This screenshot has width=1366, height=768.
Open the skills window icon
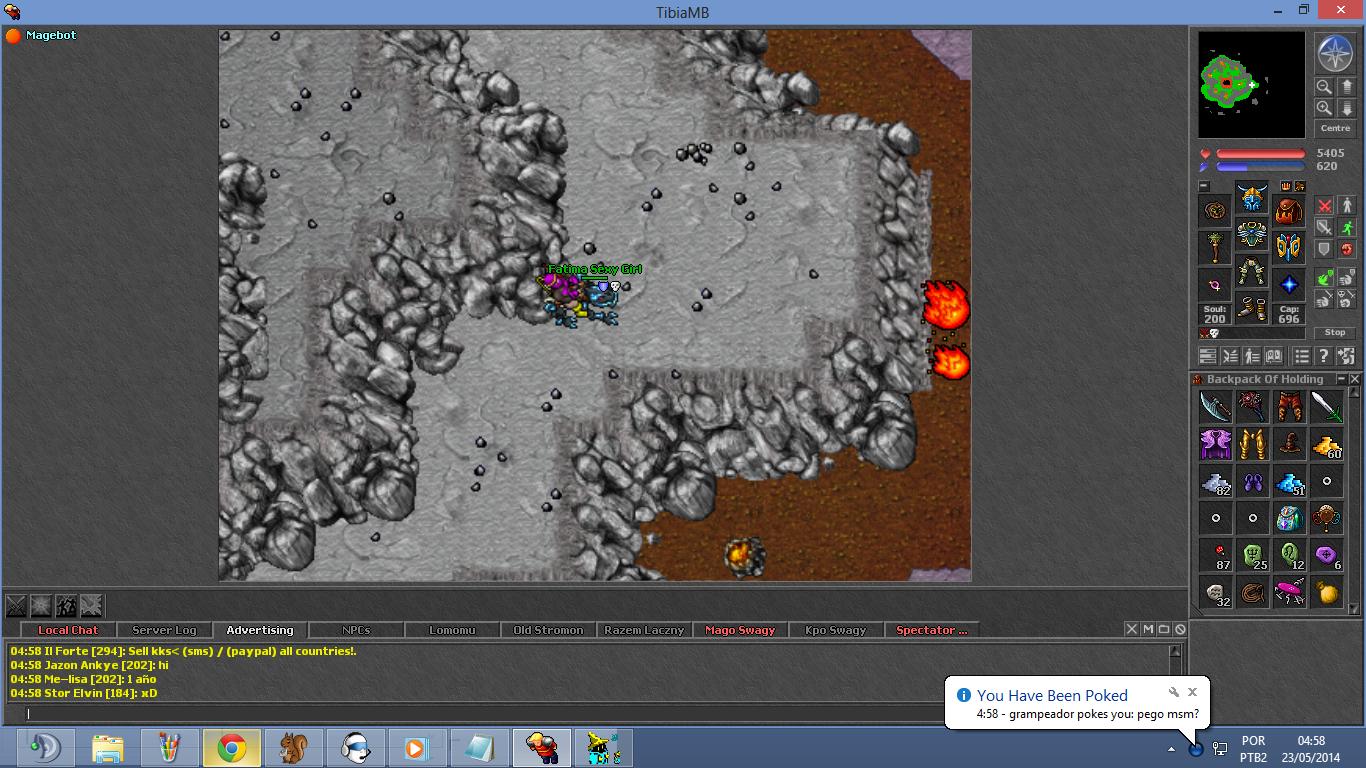pos(1208,356)
